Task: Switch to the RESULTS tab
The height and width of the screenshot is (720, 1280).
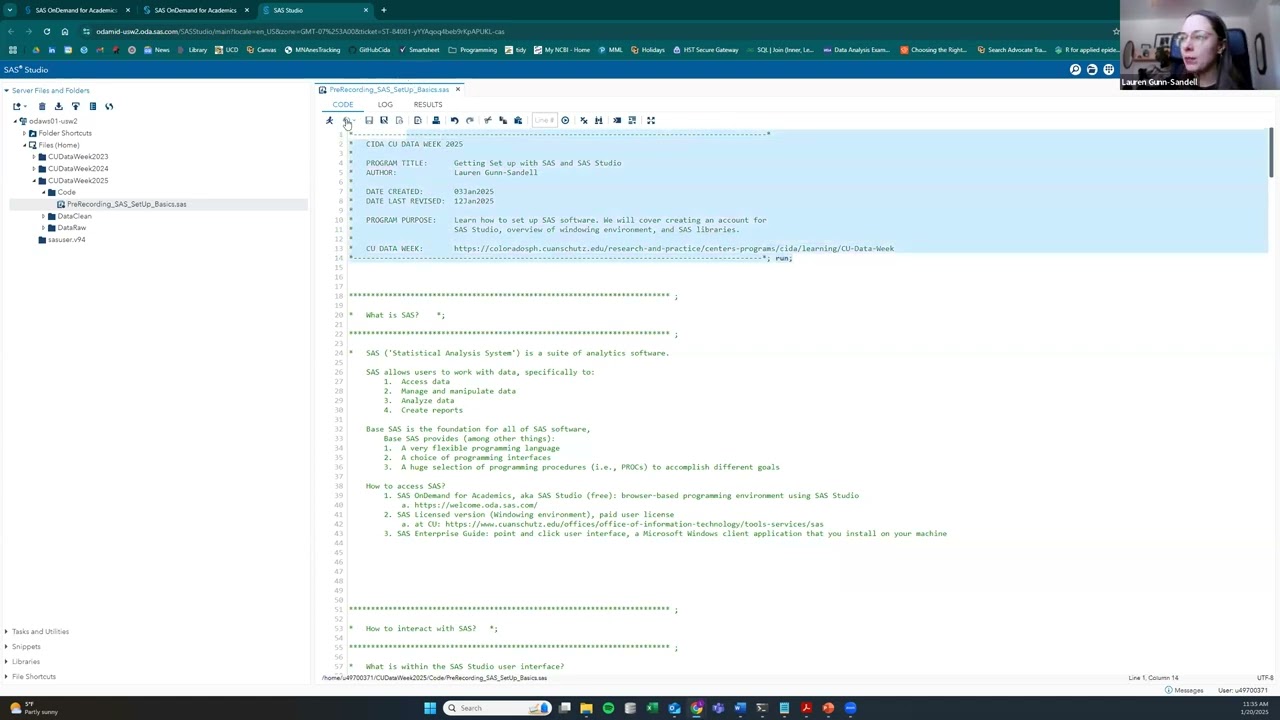Action: tap(428, 105)
